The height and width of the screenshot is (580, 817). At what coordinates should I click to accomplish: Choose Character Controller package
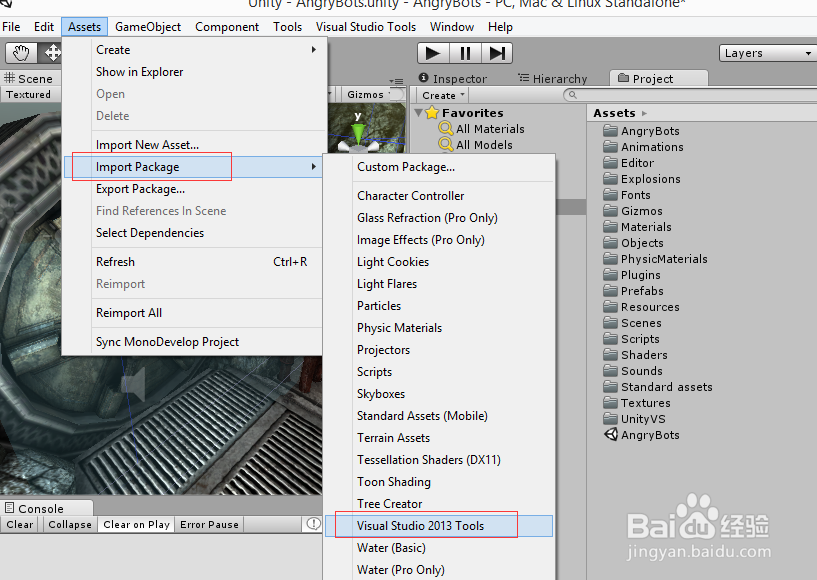click(x=439, y=195)
